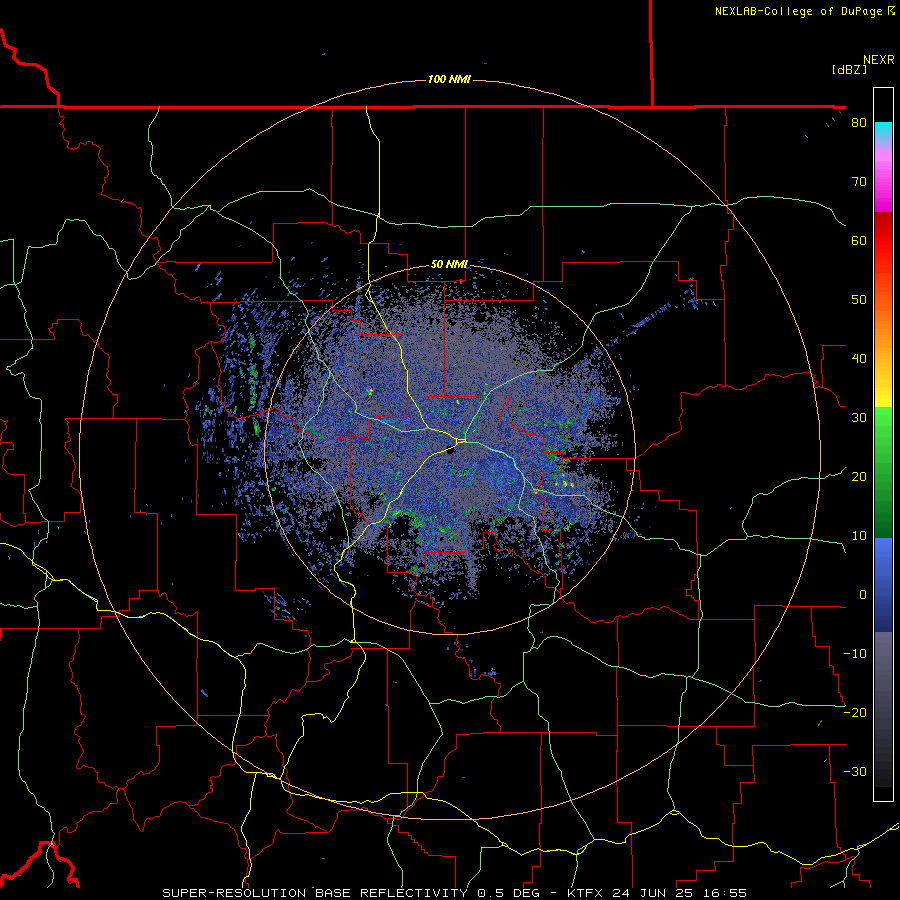This screenshot has height=900, width=900.
Task: Click the 50 NMI range ring label
Action: [x=449, y=264]
